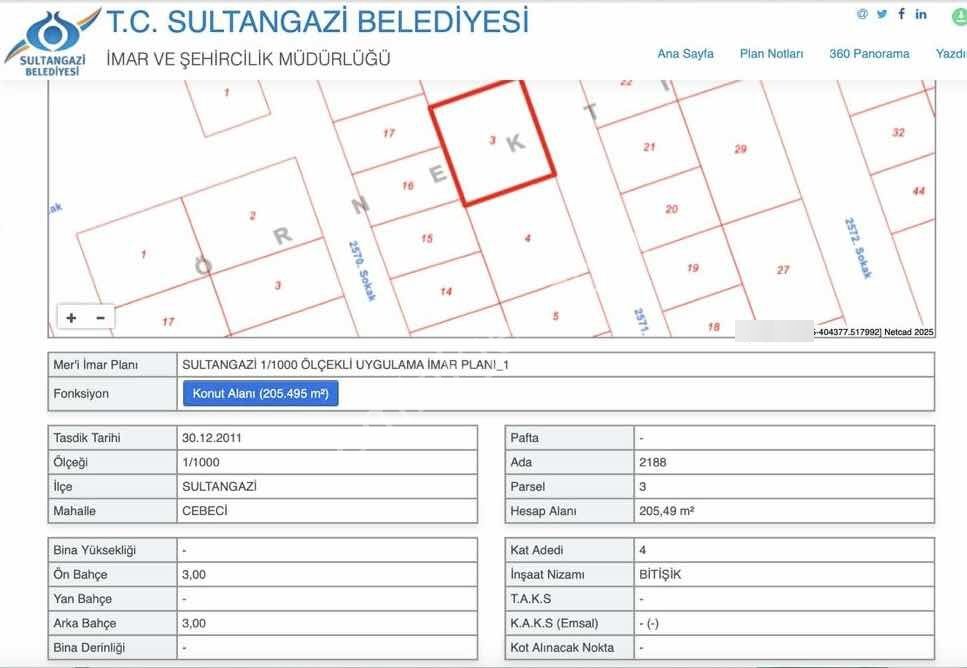Select parcel 27 on the map

(x=783, y=270)
